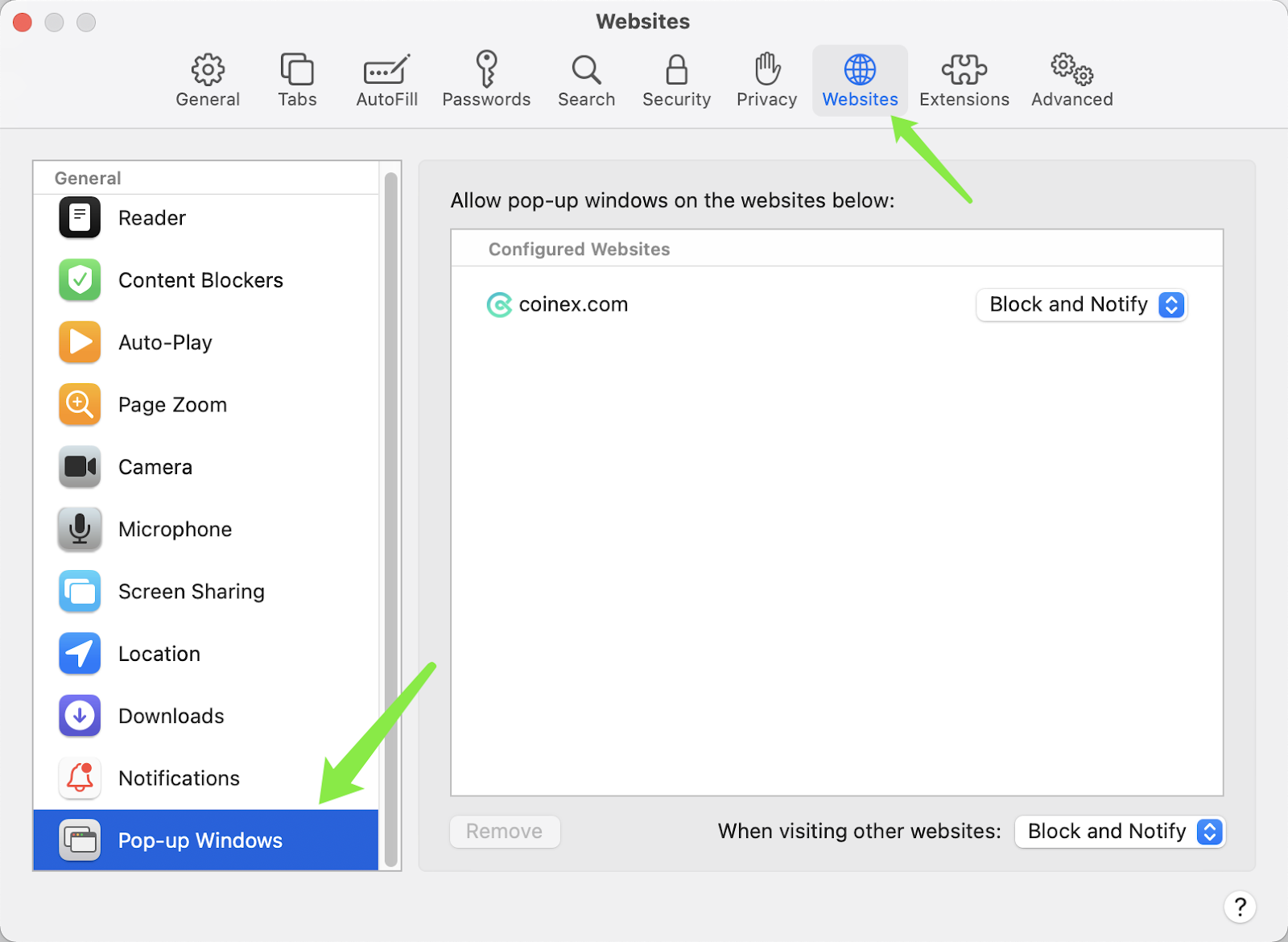Open the Passwords key icon

[486, 68]
